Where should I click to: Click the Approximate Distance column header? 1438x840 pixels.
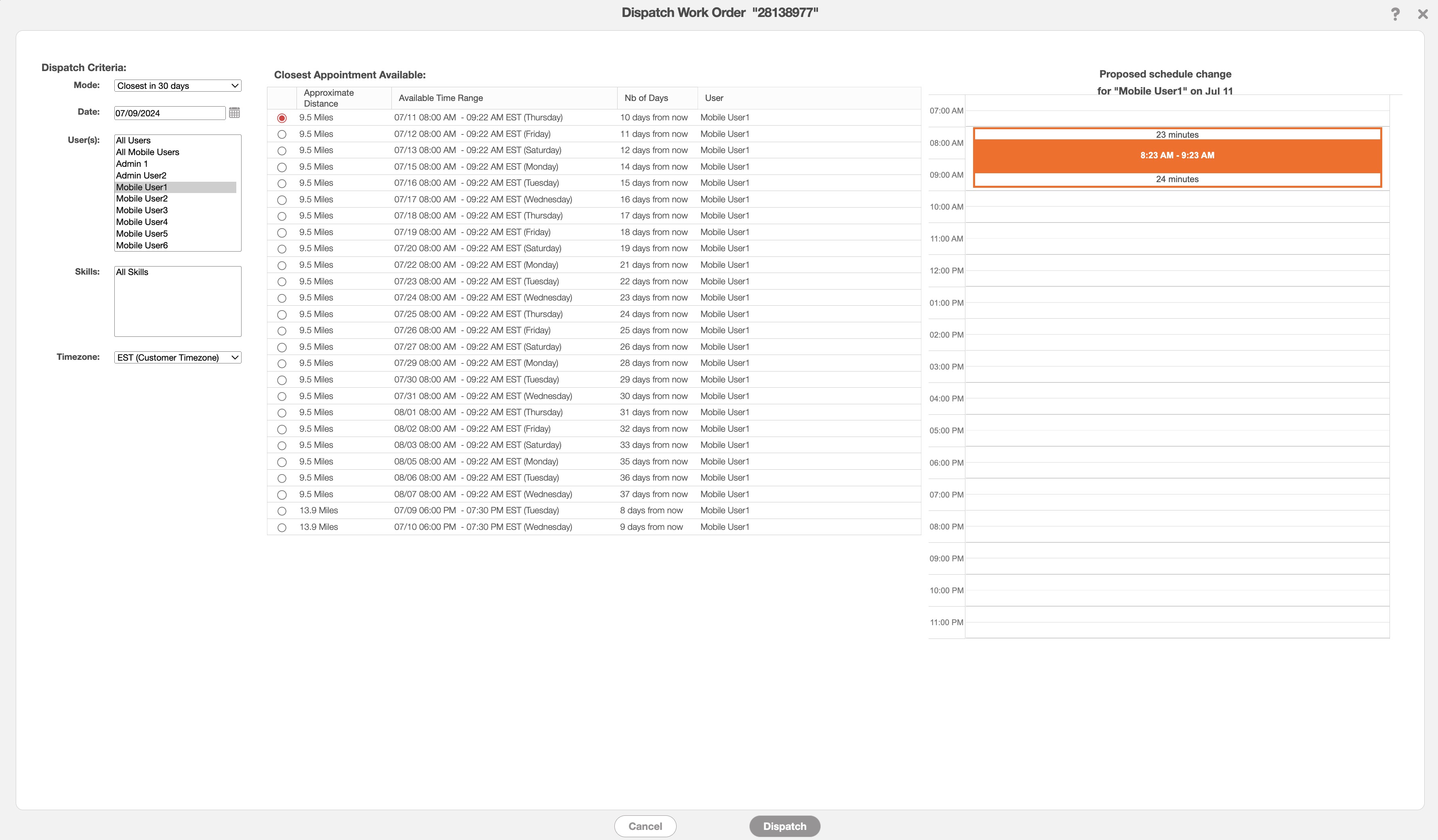click(x=329, y=98)
